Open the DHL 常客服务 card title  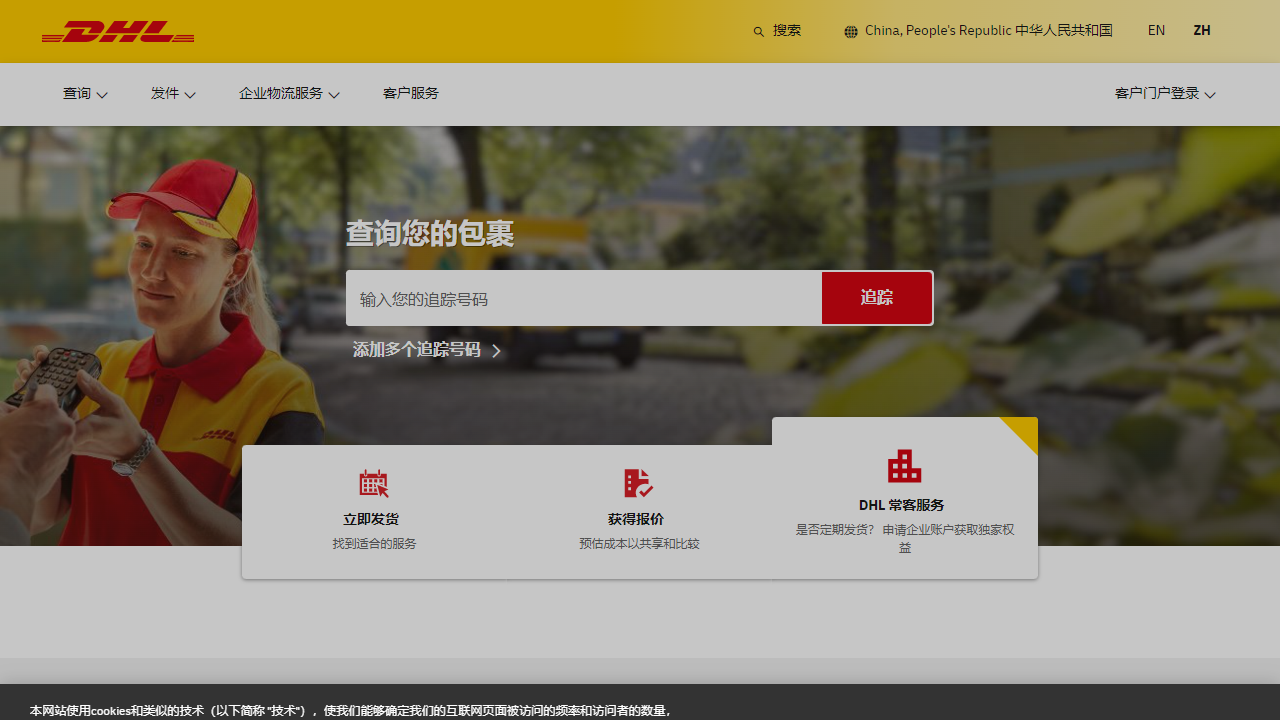(902, 505)
